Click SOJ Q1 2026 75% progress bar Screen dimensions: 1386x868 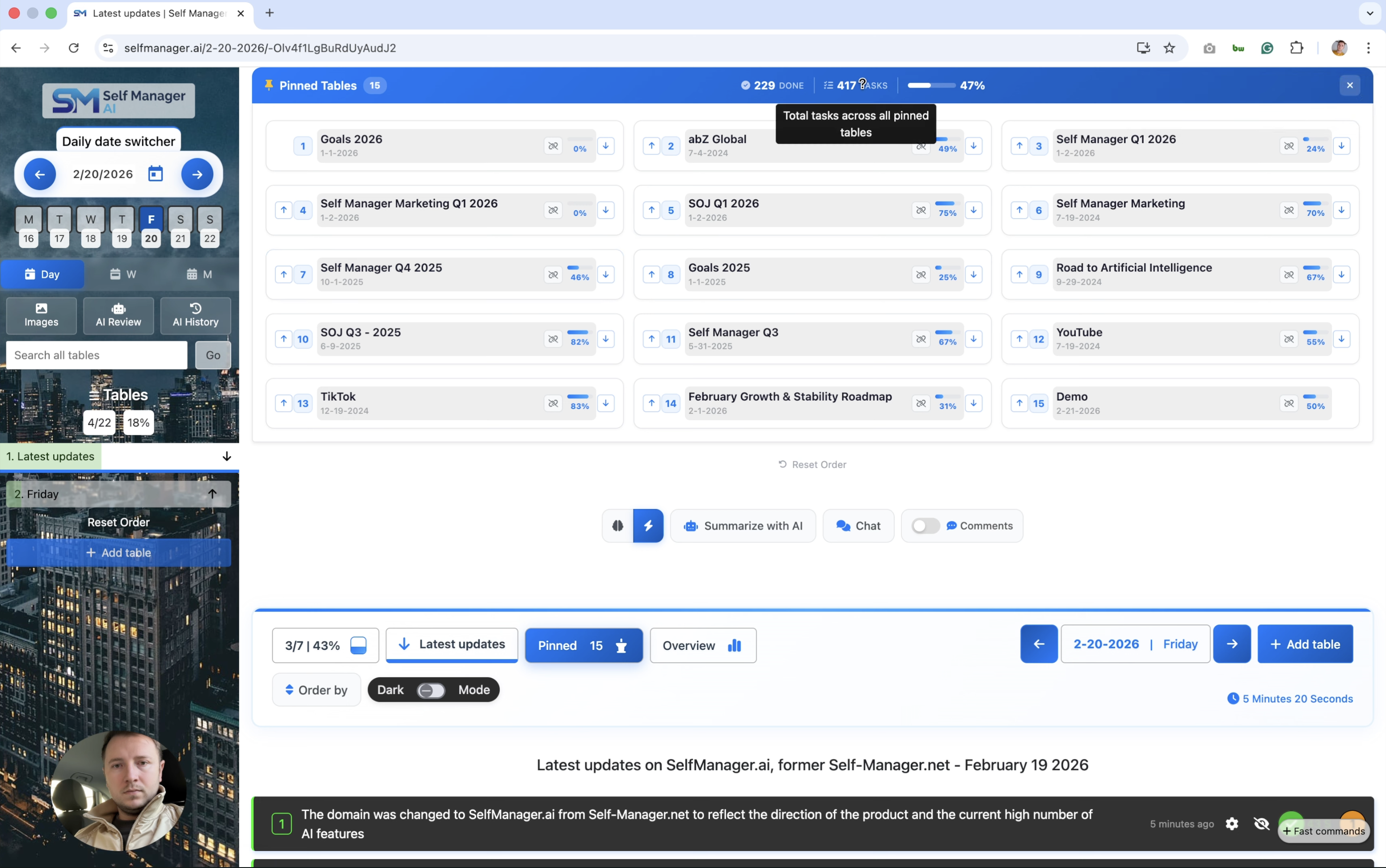coord(947,204)
